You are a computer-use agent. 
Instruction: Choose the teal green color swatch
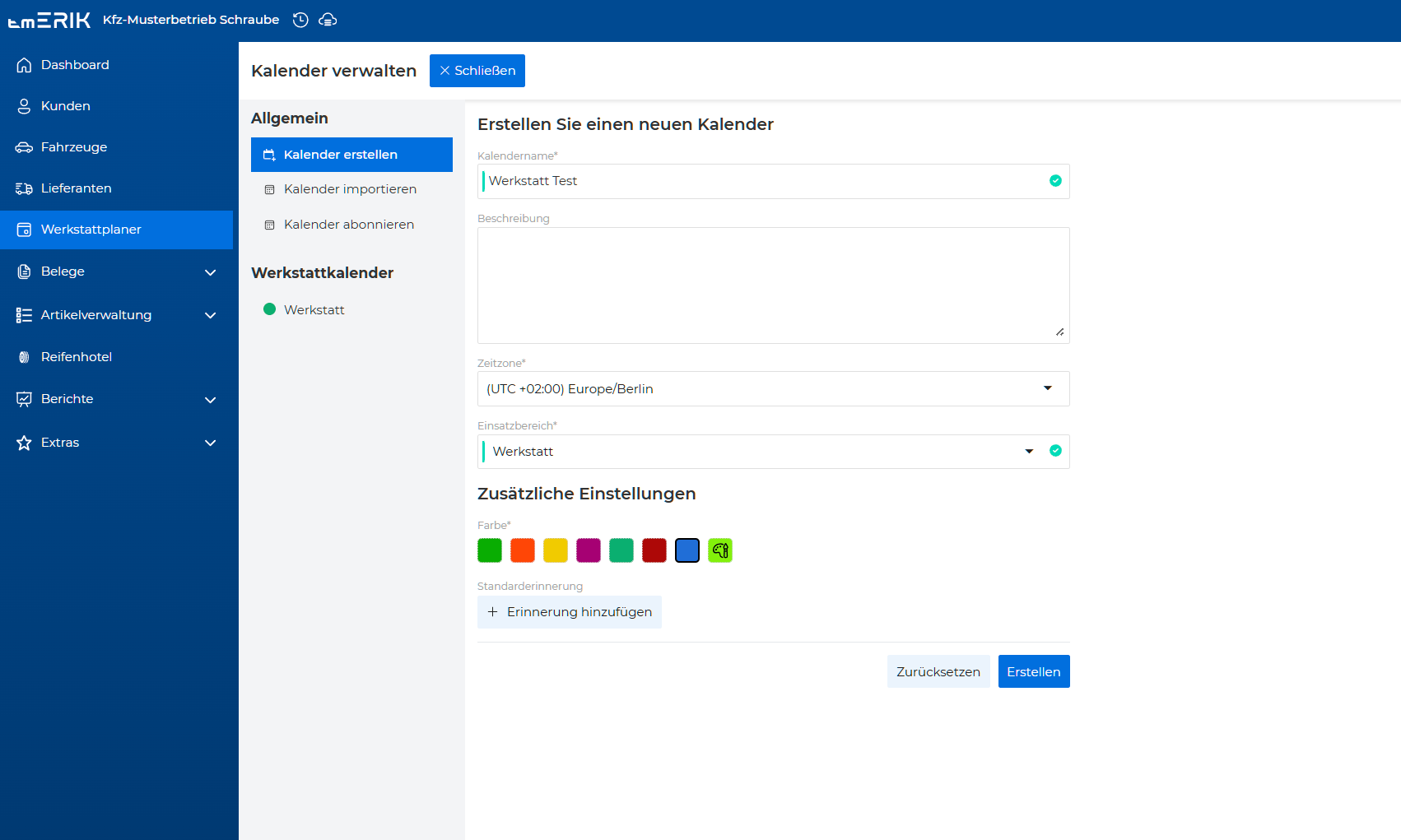click(x=621, y=550)
